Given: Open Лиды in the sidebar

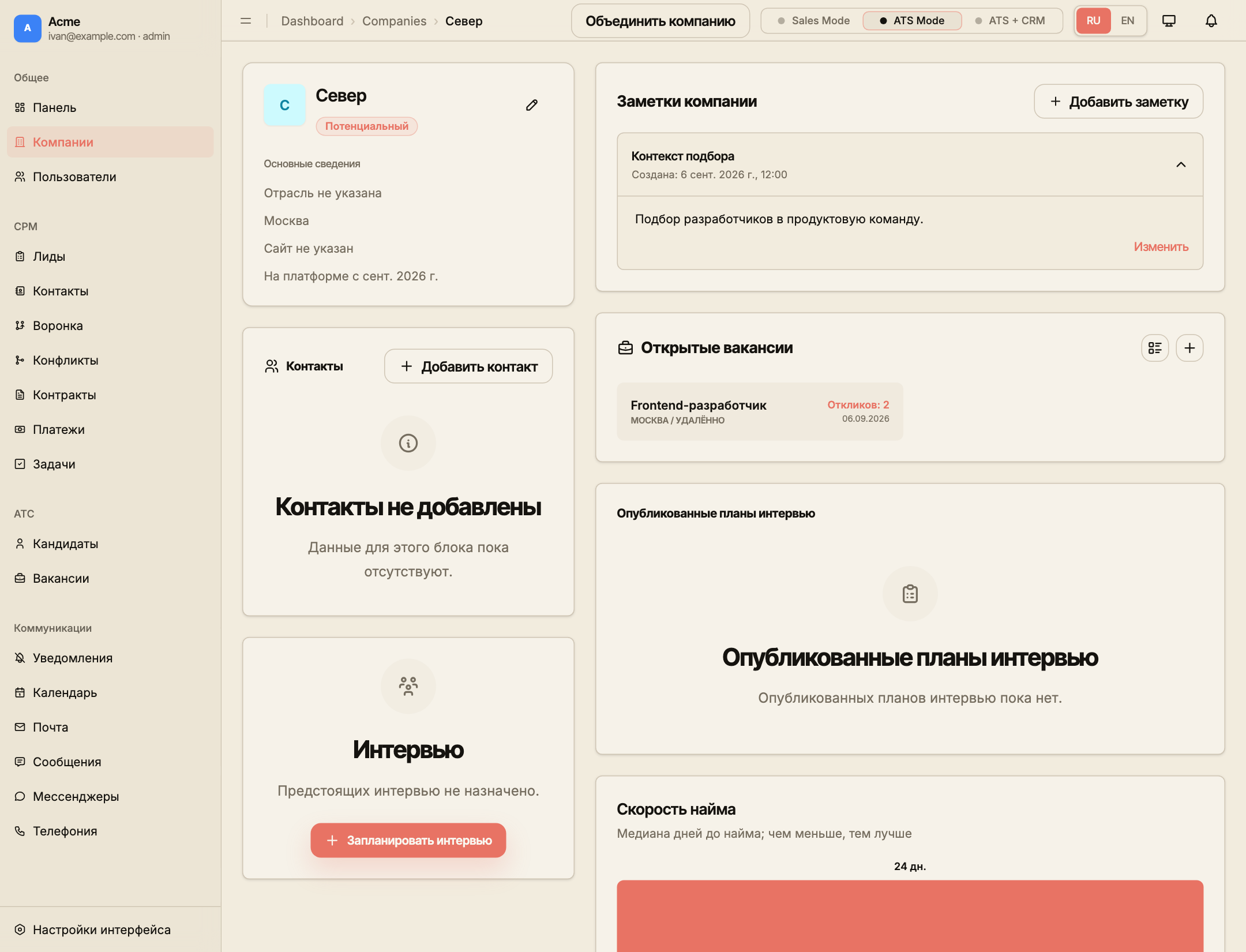Looking at the screenshot, I should tap(110, 256).
